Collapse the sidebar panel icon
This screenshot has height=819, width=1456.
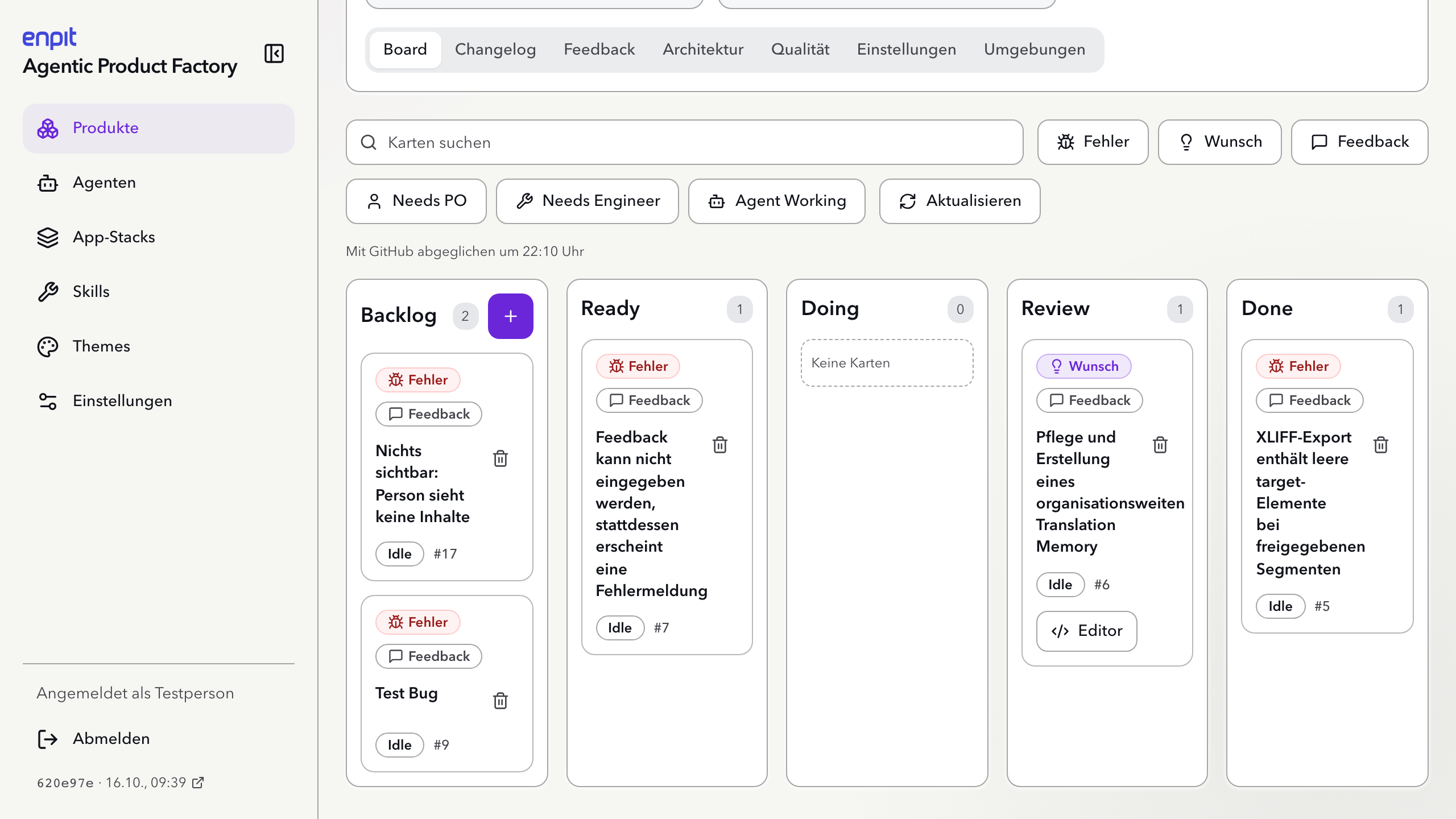point(274,53)
